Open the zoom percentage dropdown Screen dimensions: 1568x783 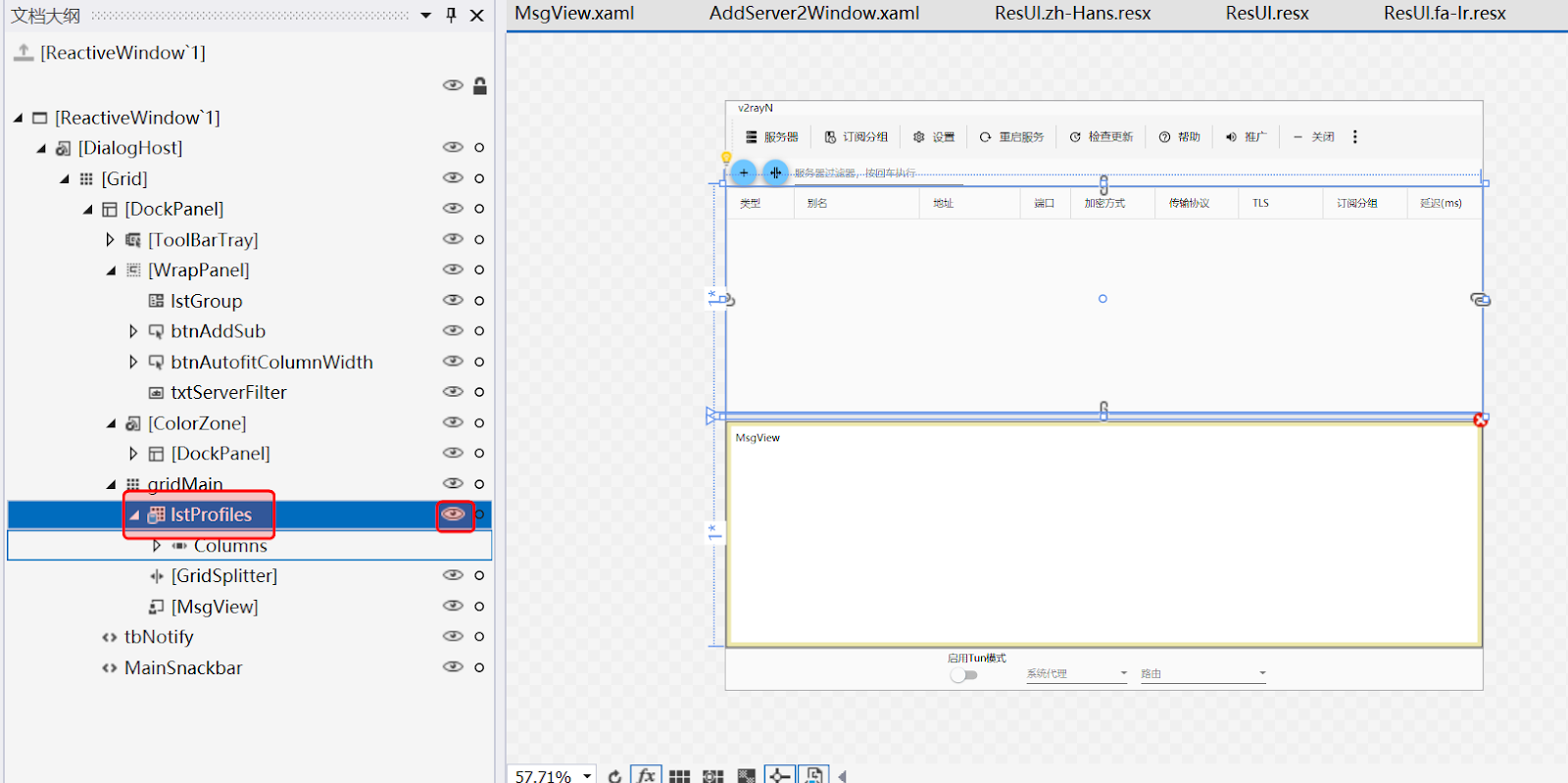tap(587, 775)
